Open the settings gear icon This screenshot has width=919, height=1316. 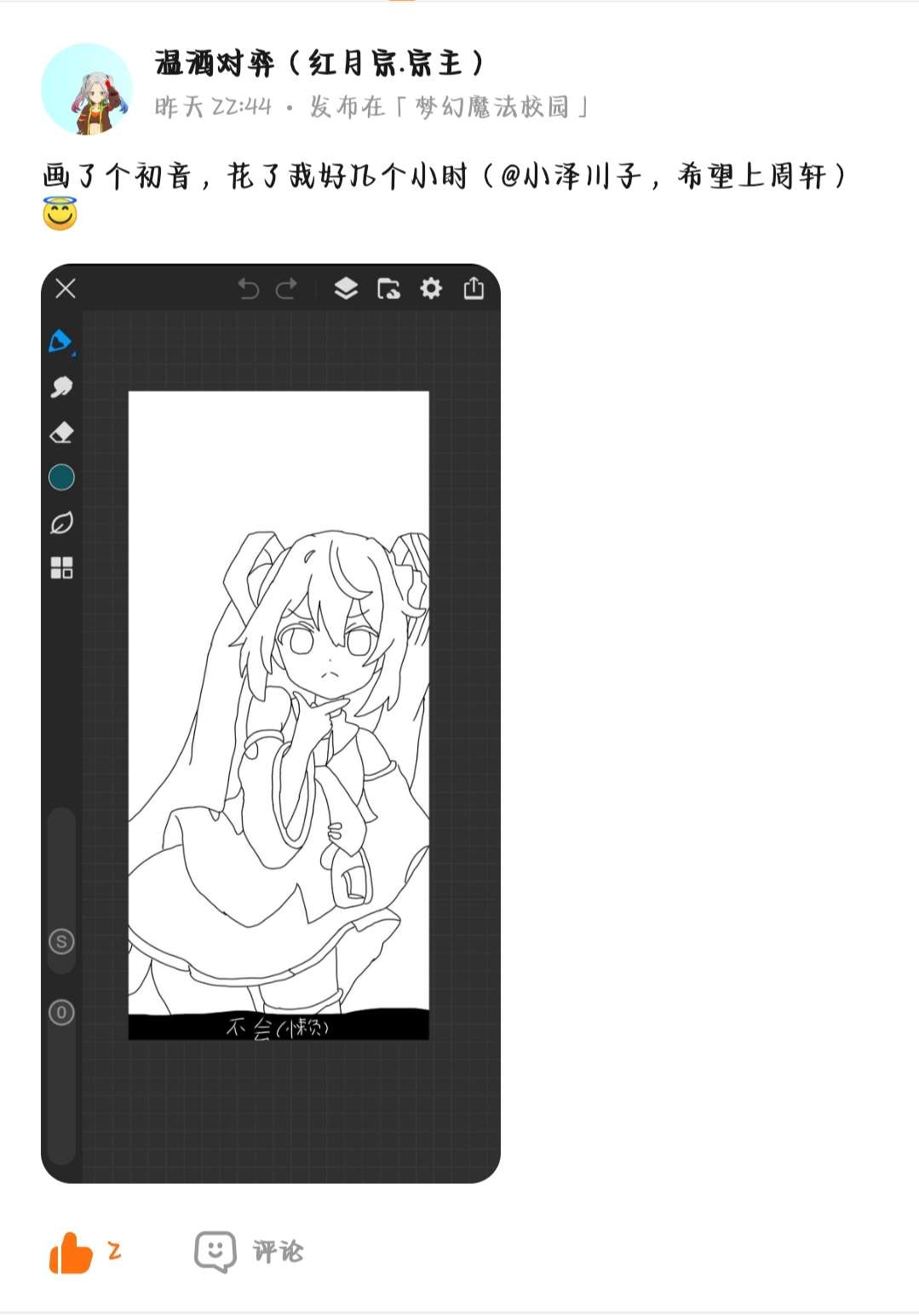point(431,289)
